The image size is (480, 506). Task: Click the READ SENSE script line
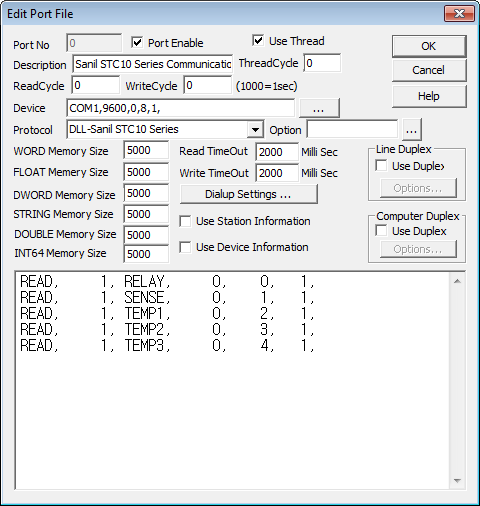167,297
